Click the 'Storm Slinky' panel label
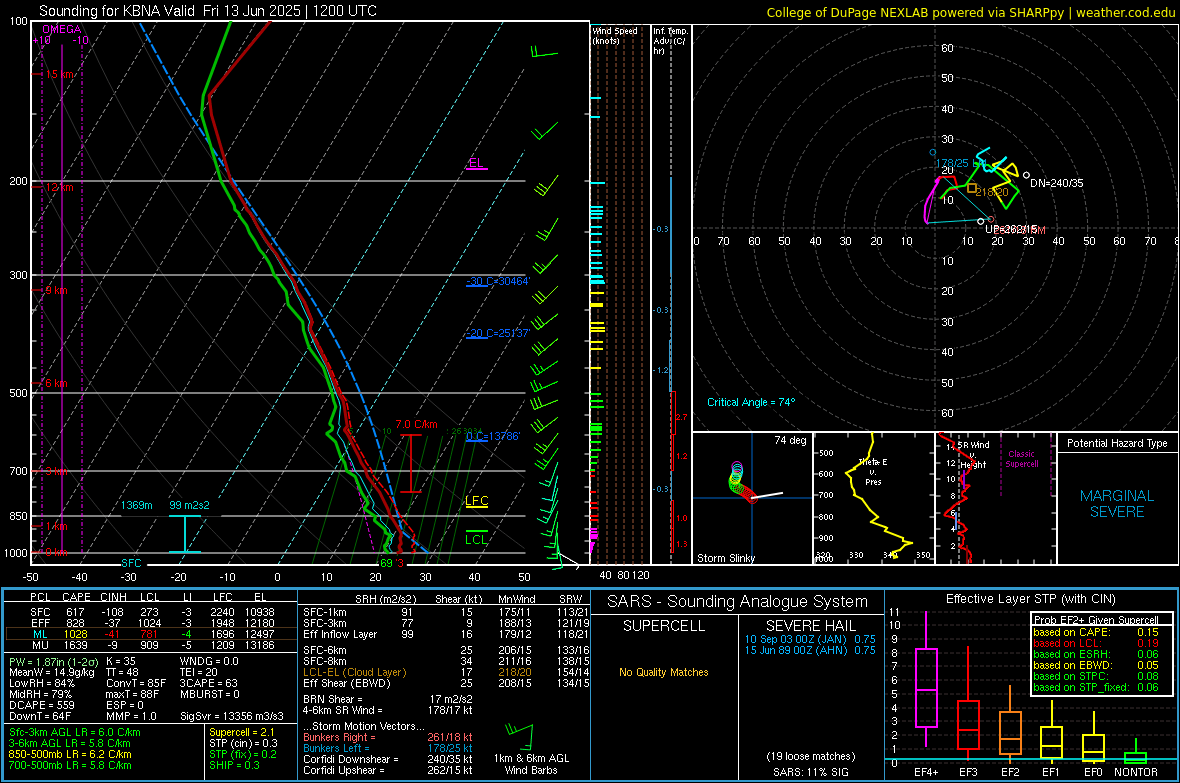 click(x=725, y=558)
